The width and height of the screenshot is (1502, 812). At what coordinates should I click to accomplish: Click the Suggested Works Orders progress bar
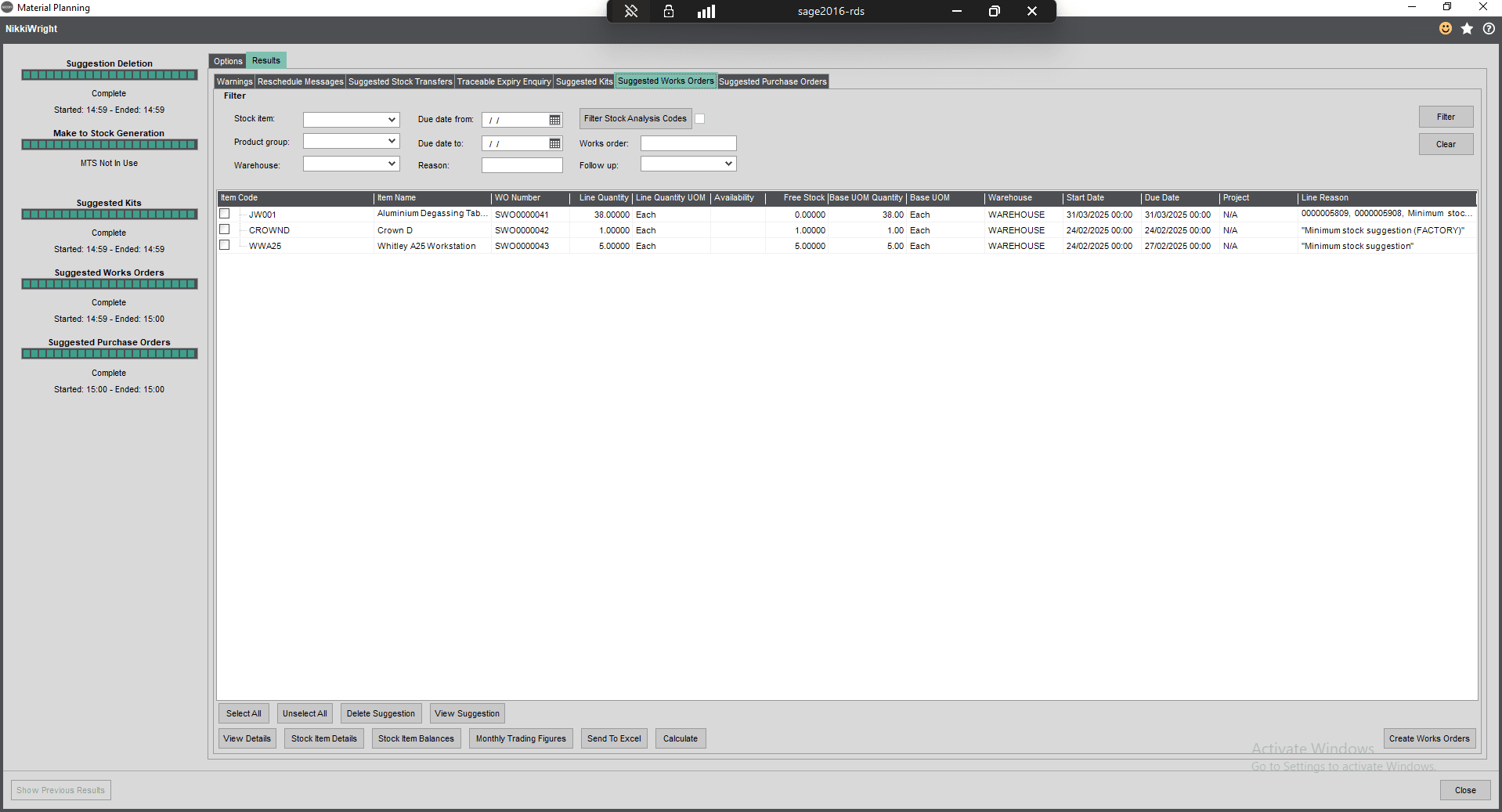coord(110,284)
